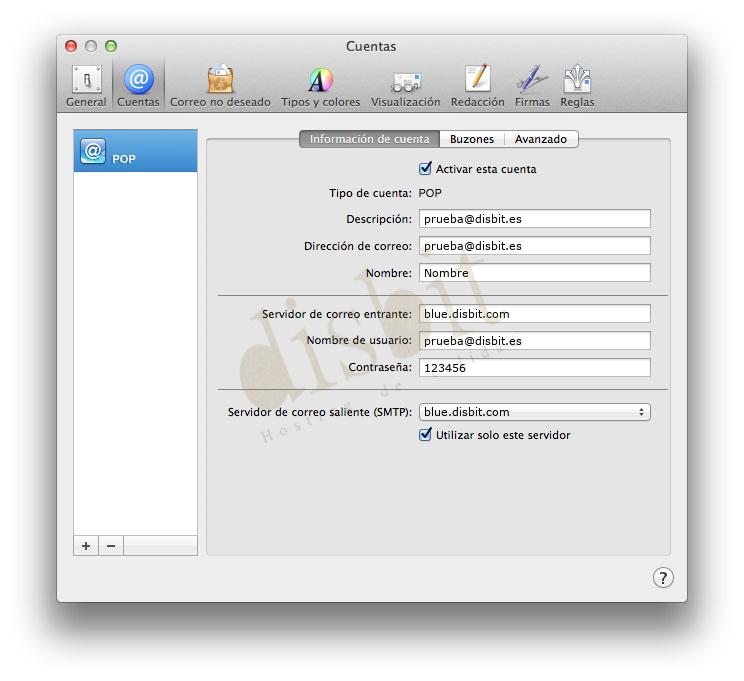The height and width of the screenshot is (681, 744).
Task: Open the Redacción preferences pane
Action: [x=477, y=86]
